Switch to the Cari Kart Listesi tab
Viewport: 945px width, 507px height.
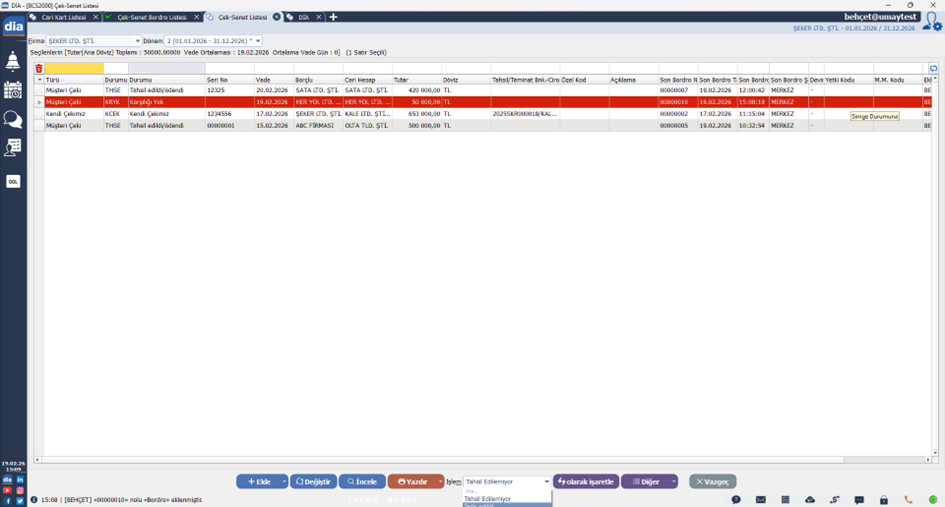click(x=62, y=17)
